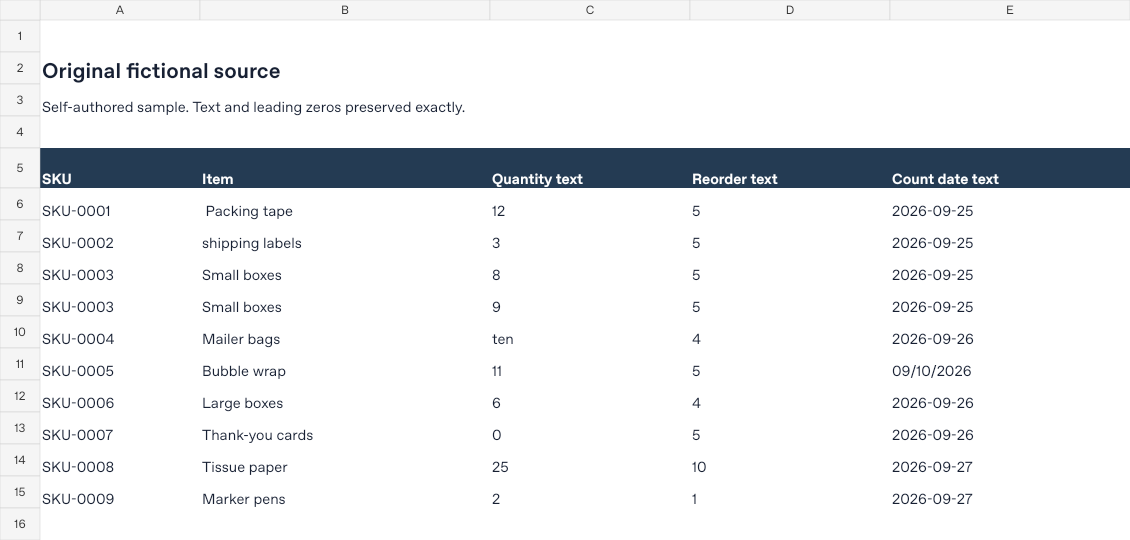Select the quantity cell '11'
Viewport: 1130px width, 540px height.
(x=590, y=364)
